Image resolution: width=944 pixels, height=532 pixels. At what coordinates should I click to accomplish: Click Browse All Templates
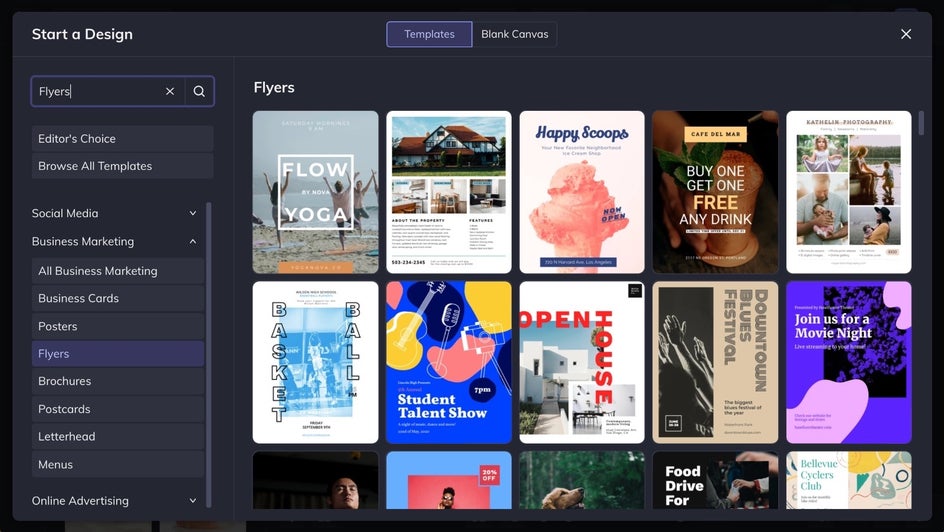[122, 166]
